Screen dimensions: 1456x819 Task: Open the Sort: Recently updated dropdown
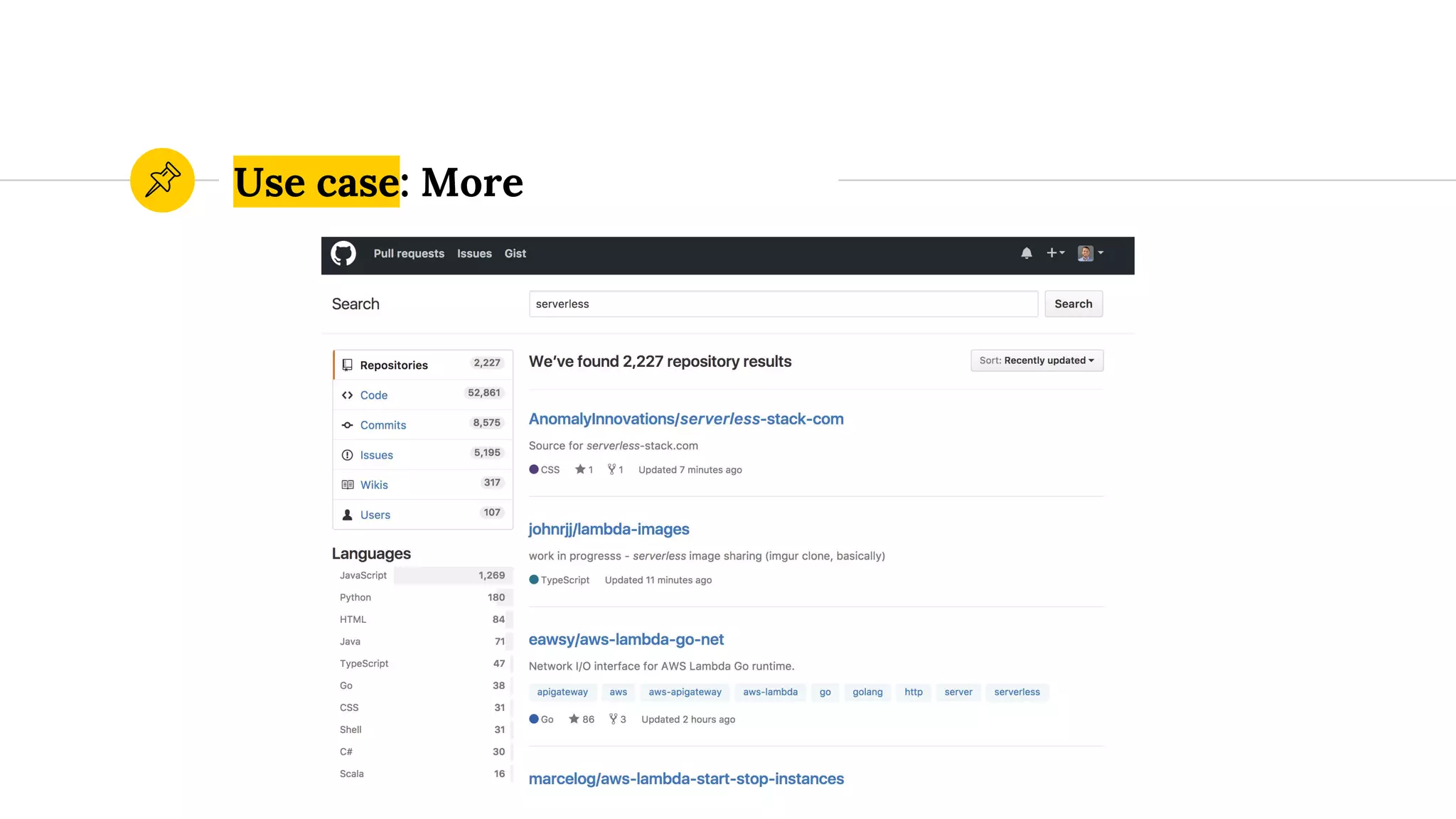[1037, 360]
